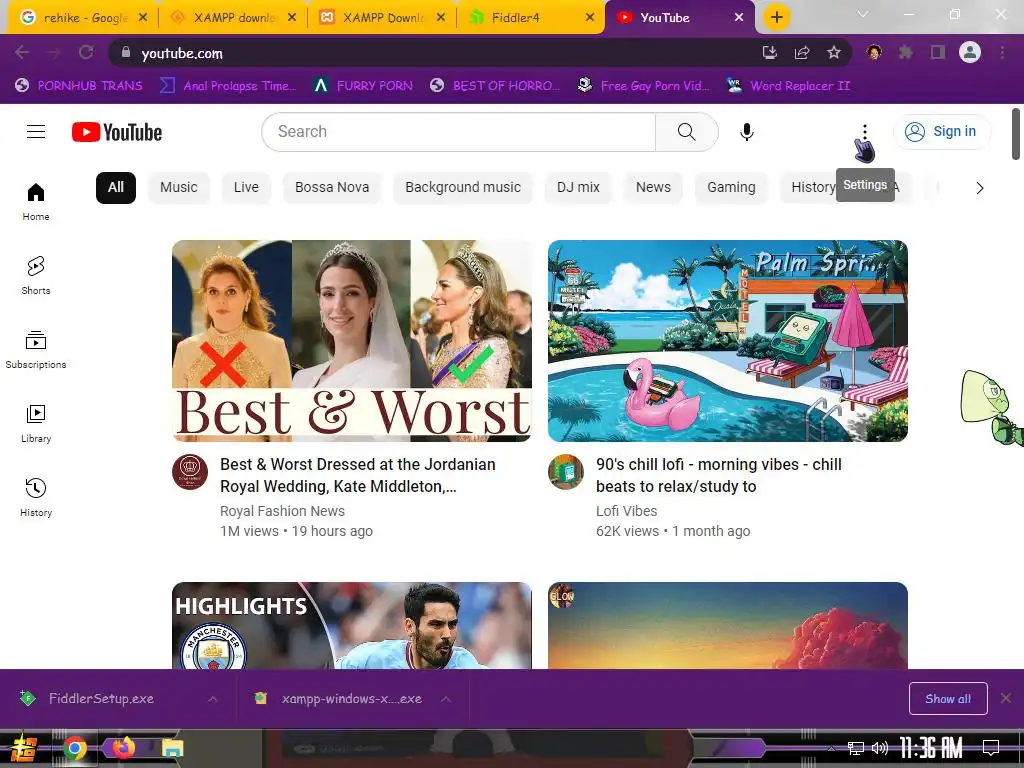Open Shorts in the sidebar
Screen dimensions: 1024x768
tap(36, 276)
